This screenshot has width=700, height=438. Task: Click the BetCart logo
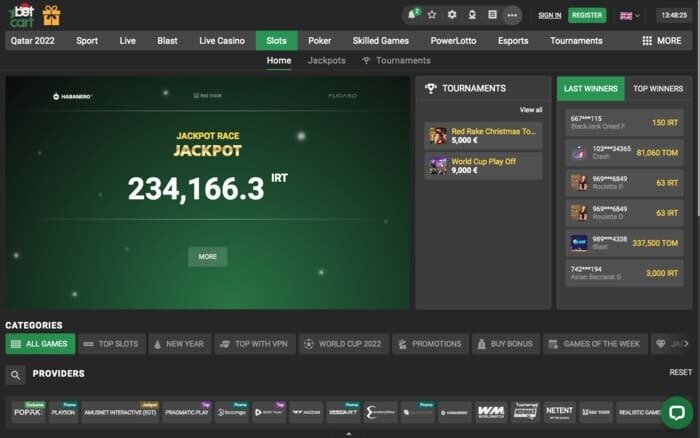(x=21, y=16)
